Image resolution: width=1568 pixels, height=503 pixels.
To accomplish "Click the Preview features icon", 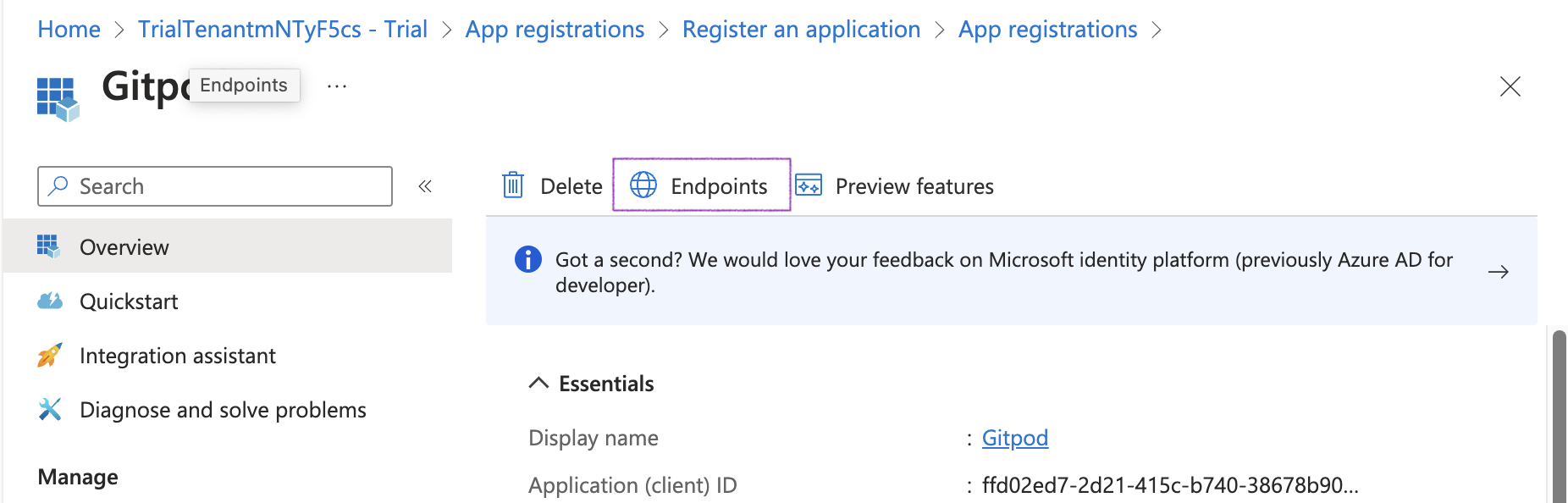I will click(x=809, y=185).
